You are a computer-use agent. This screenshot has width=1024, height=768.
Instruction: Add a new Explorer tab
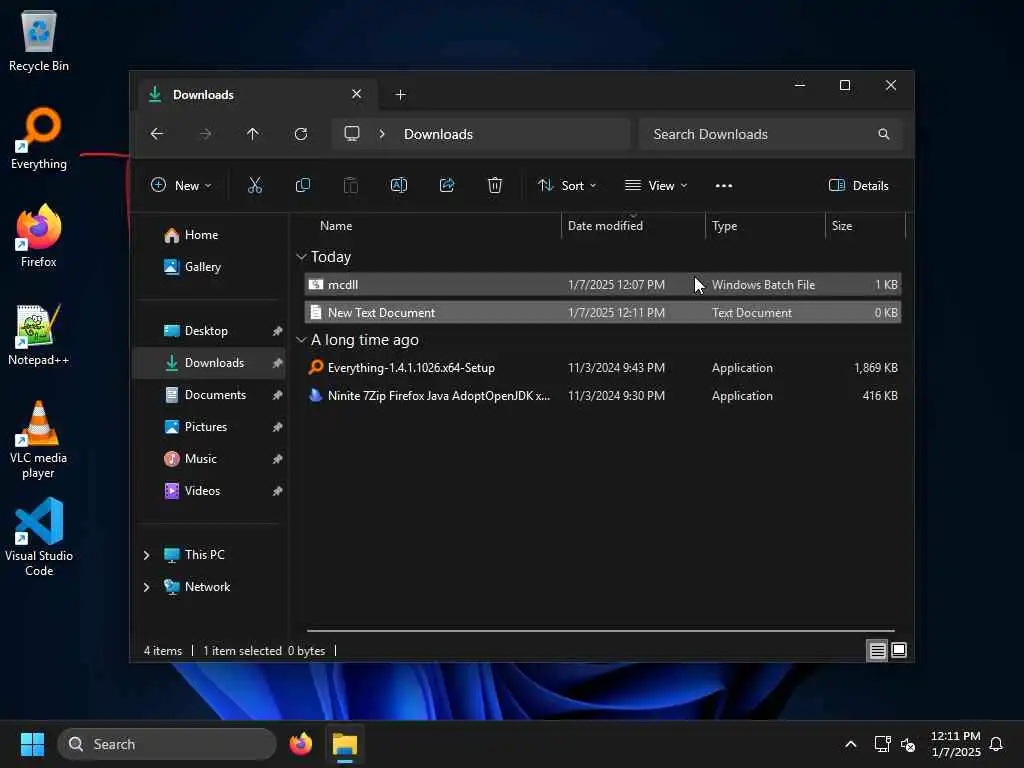400,95
